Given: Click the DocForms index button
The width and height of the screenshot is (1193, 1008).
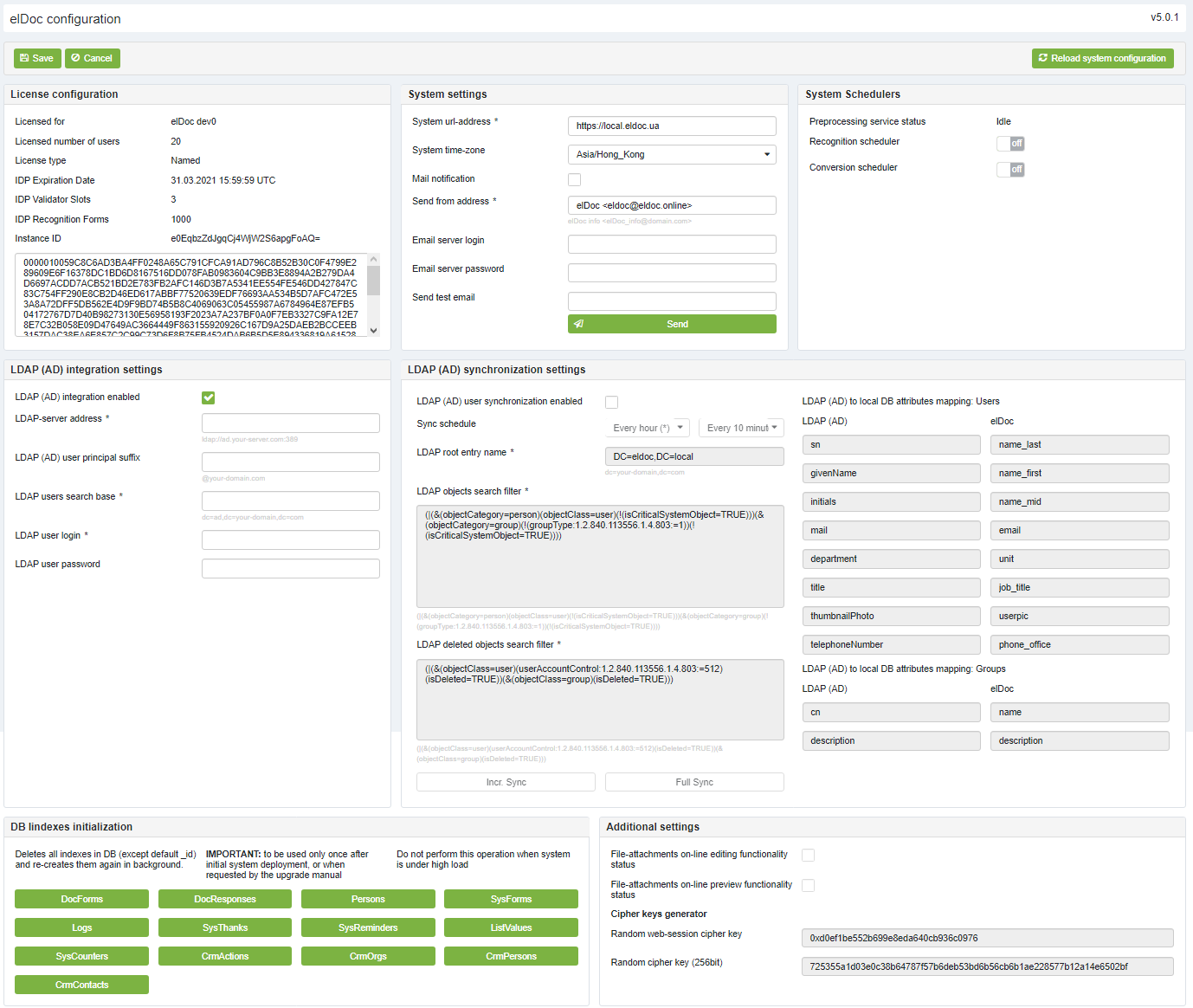Looking at the screenshot, I should click(x=81, y=899).
